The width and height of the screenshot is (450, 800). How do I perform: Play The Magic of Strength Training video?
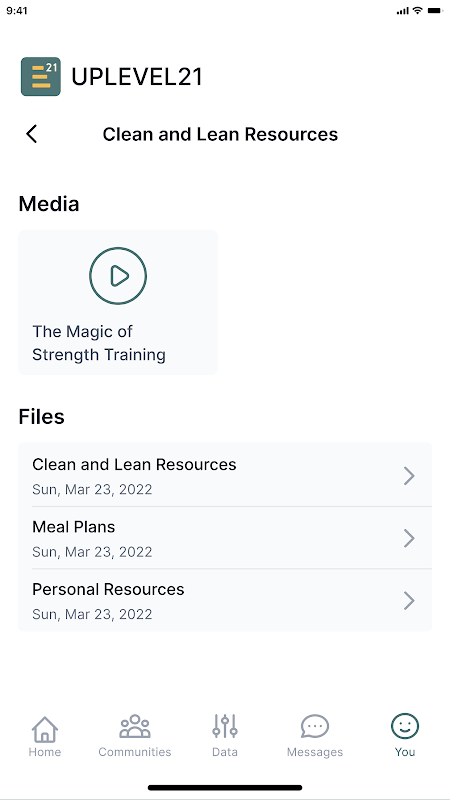point(118,276)
